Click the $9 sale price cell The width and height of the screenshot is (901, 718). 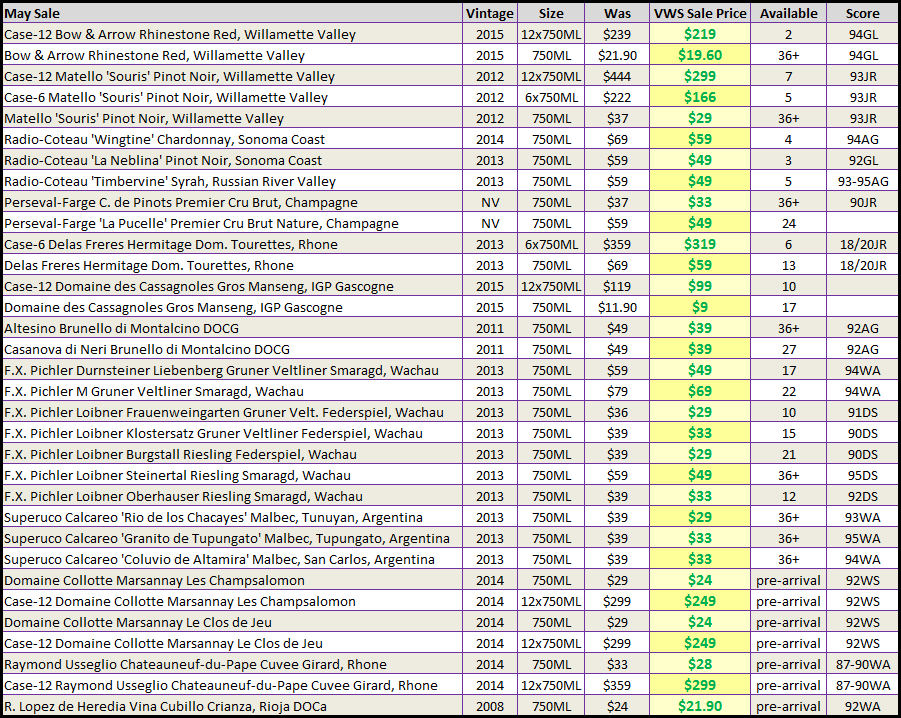click(x=700, y=307)
